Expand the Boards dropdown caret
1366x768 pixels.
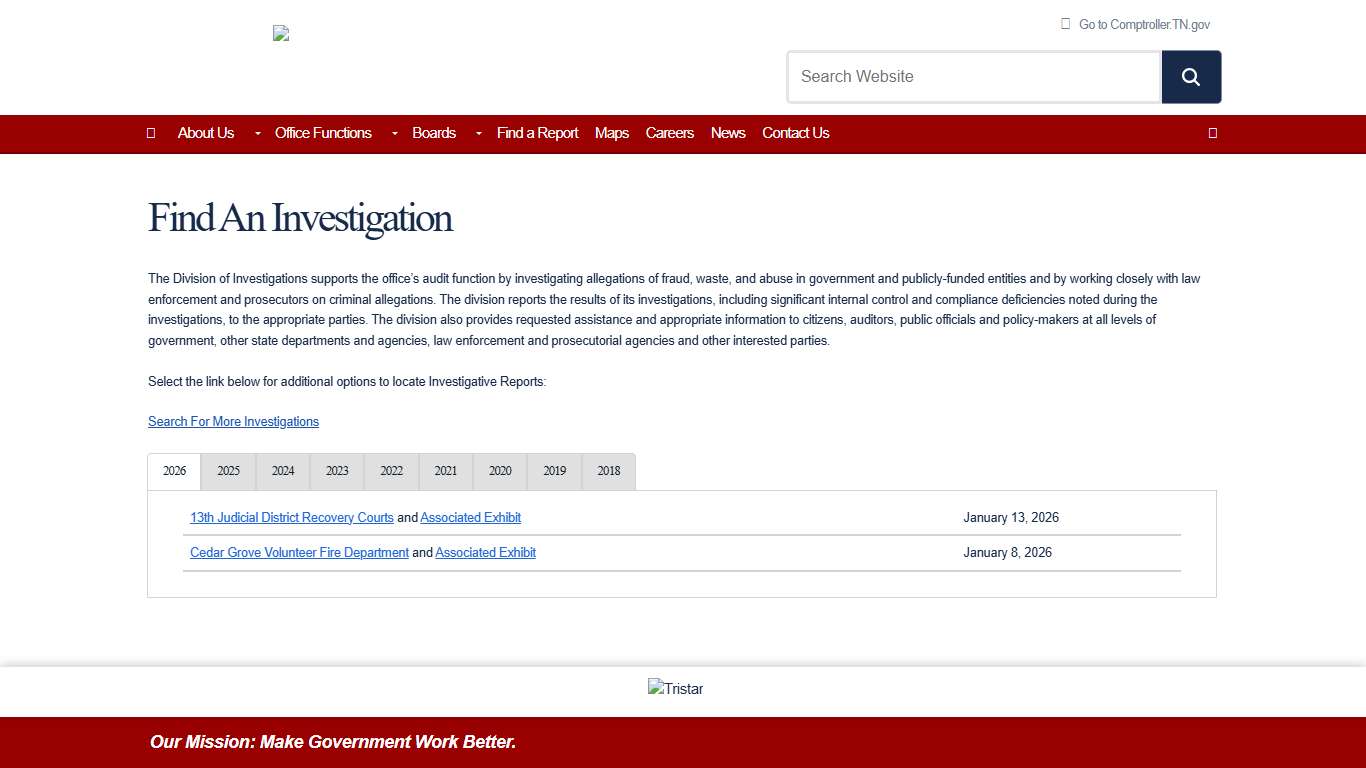[478, 133]
